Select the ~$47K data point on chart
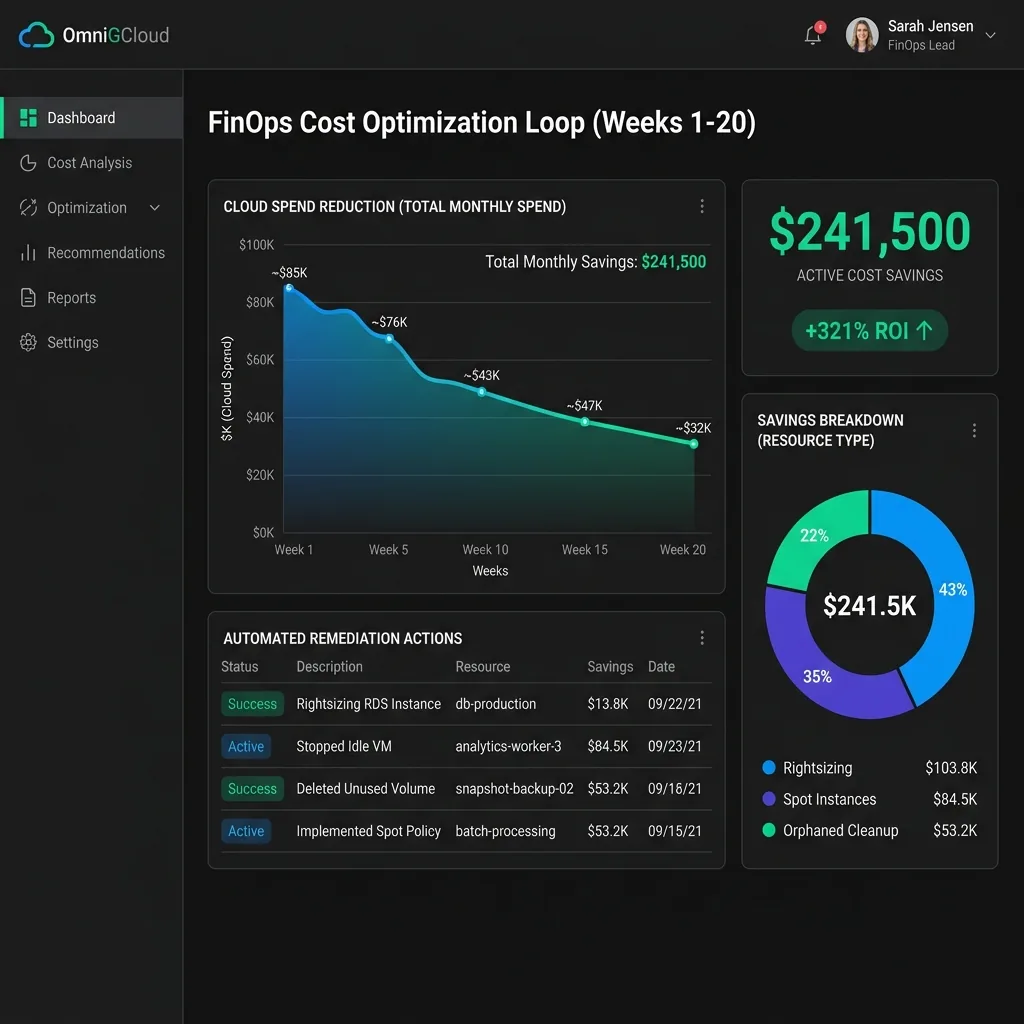Screen dimensions: 1024x1024 click(585, 423)
